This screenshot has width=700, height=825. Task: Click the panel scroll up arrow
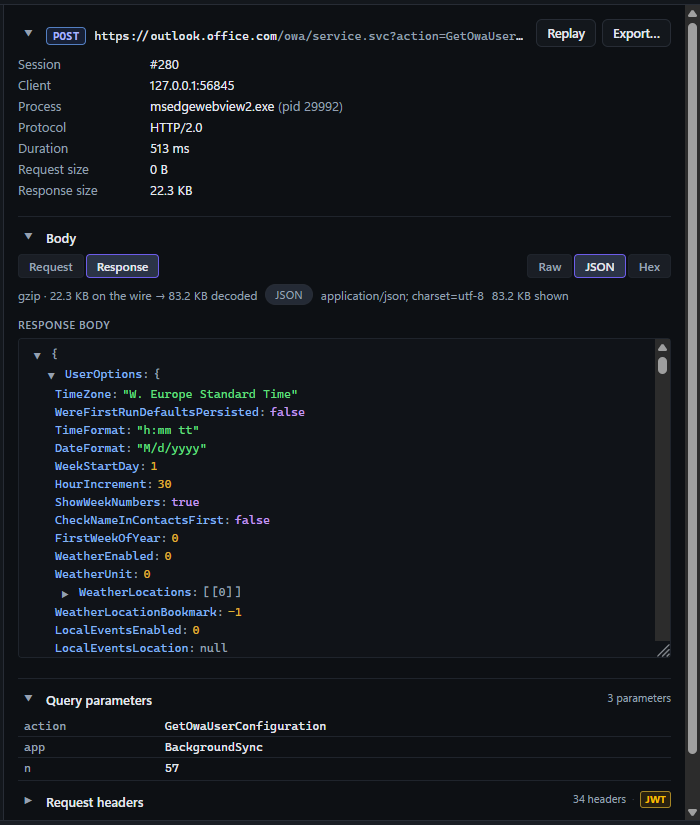693,14
